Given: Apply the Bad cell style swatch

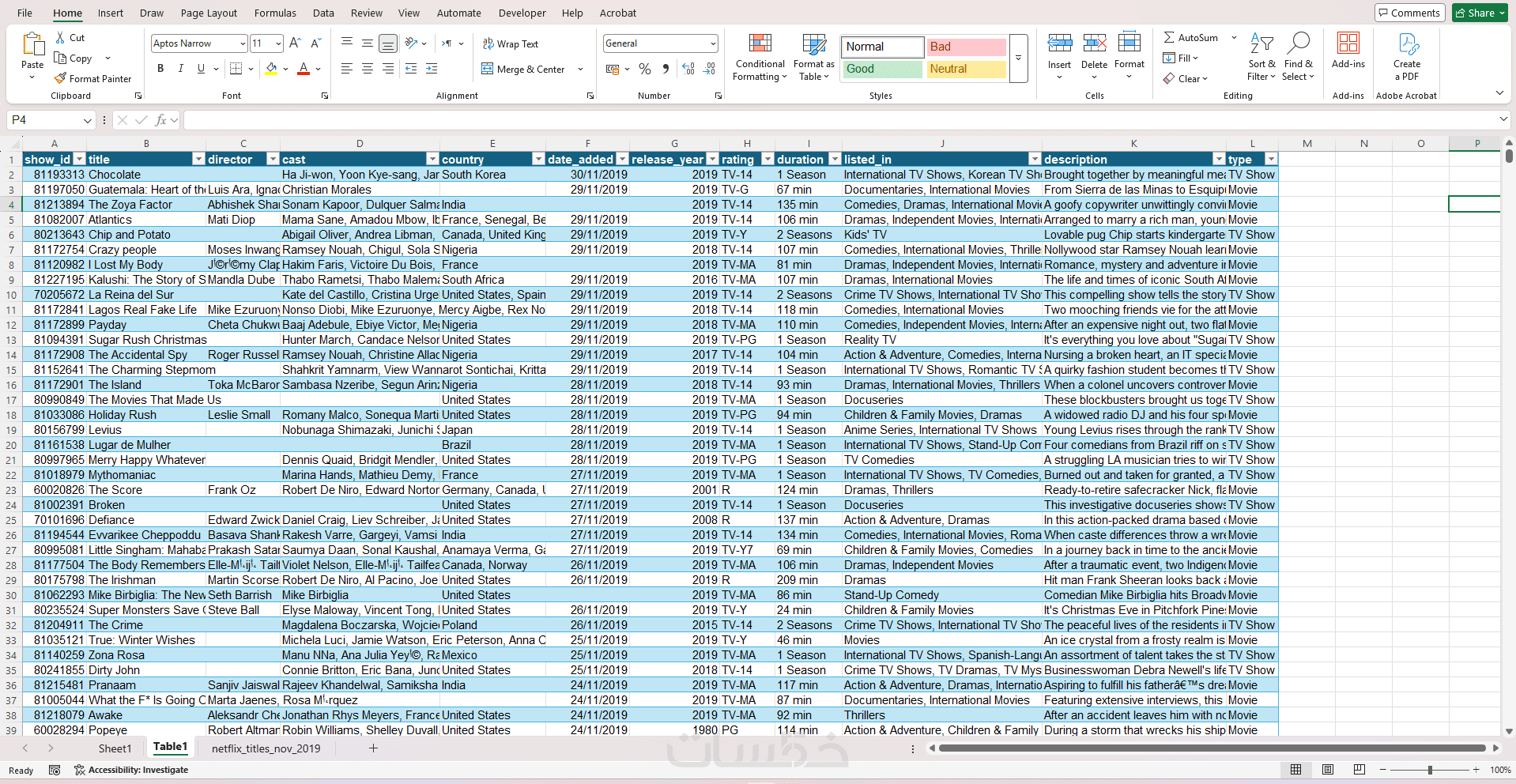Looking at the screenshot, I should (x=966, y=47).
